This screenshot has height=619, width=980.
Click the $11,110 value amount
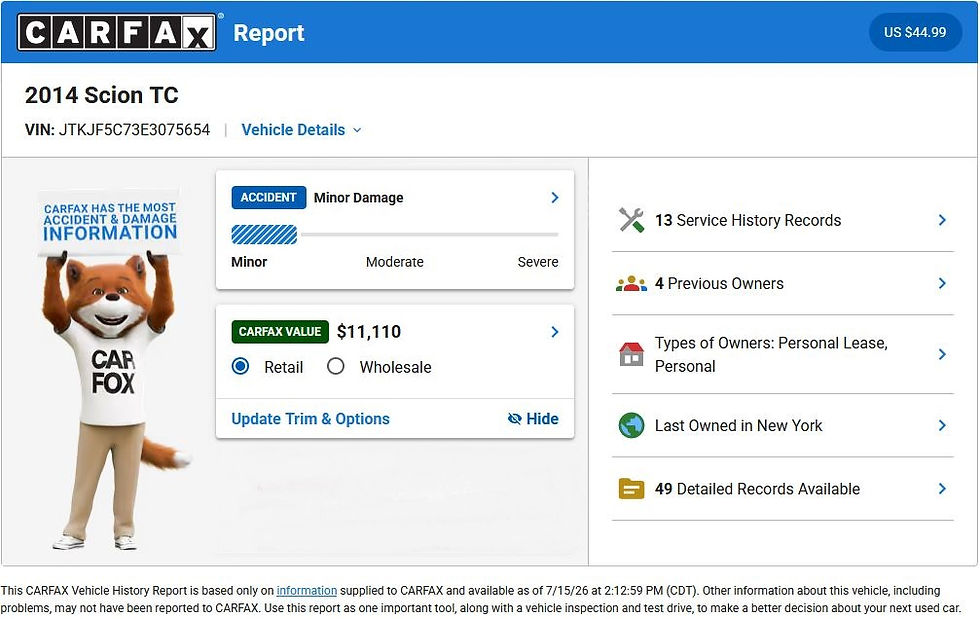tap(369, 332)
